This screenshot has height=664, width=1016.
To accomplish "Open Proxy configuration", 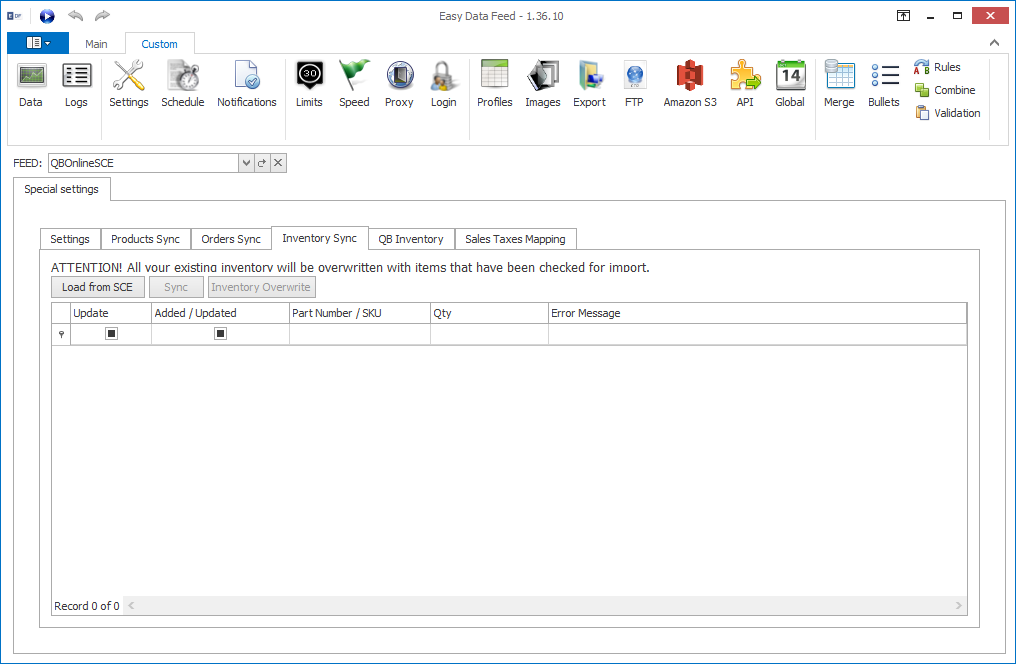I will click(399, 84).
